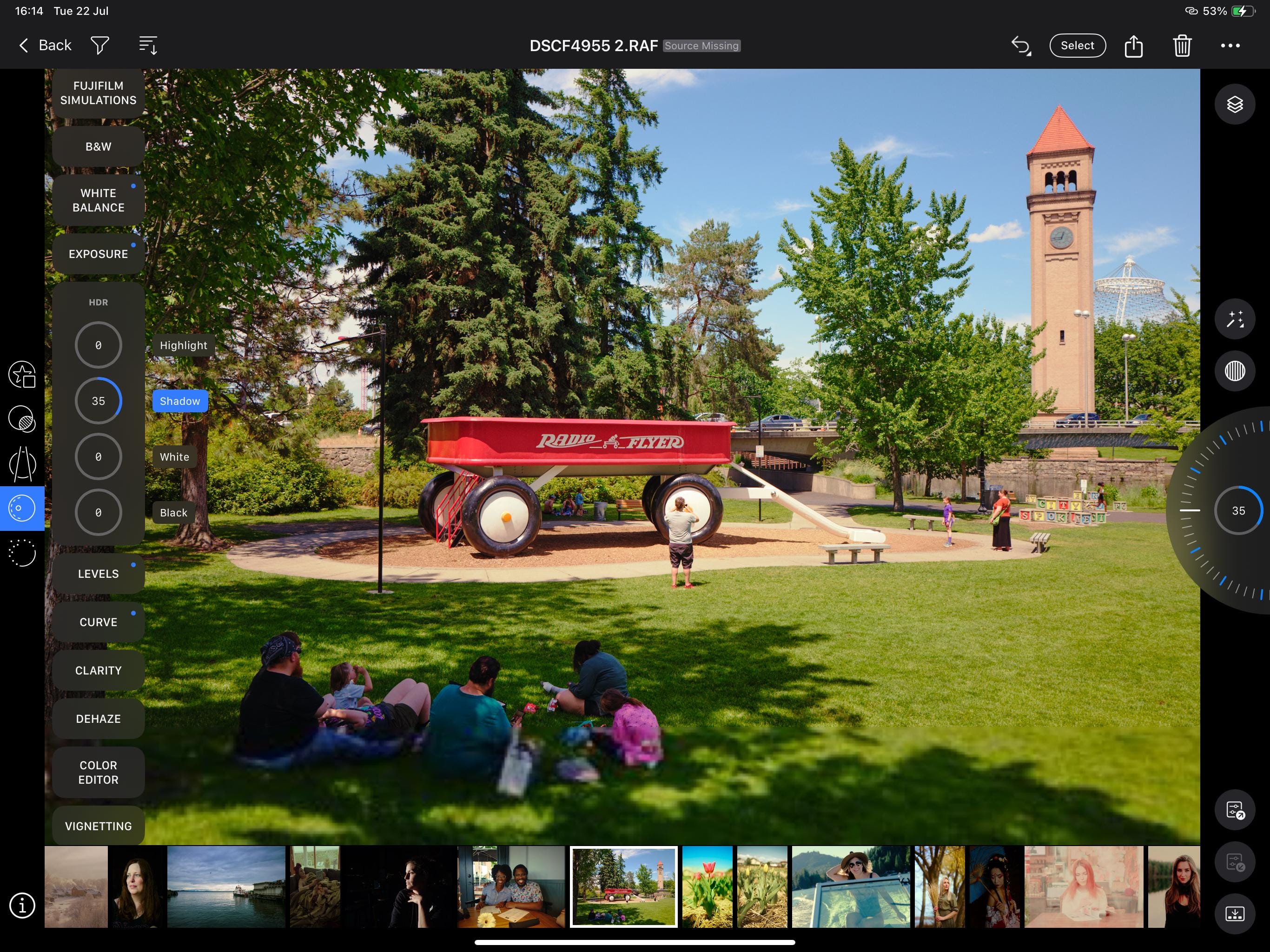Open red-haired woman pink room thumbnail
1270x952 pixels.
click(1084, 886)
